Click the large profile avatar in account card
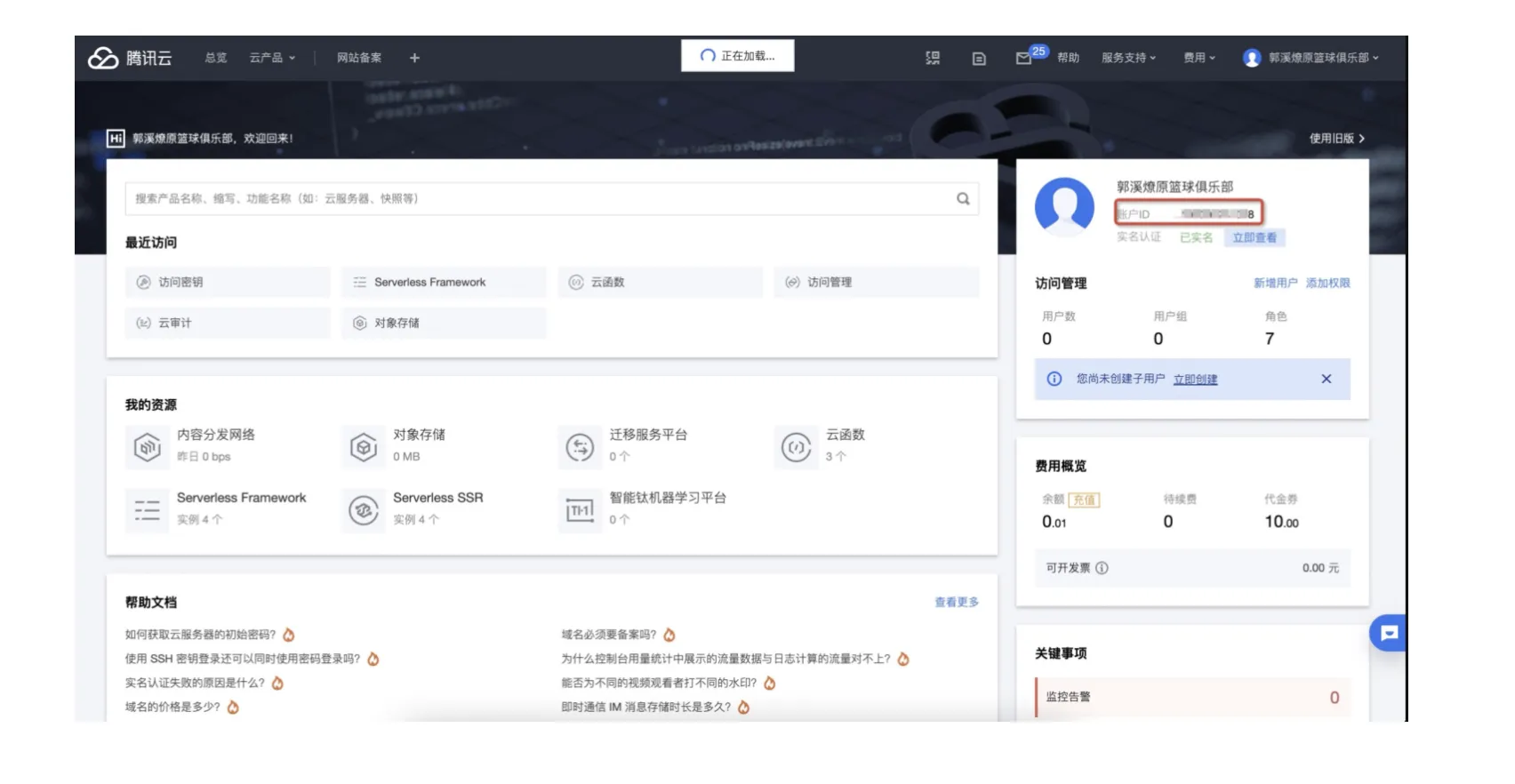1515x784 pixels. tap(1064, 207)
